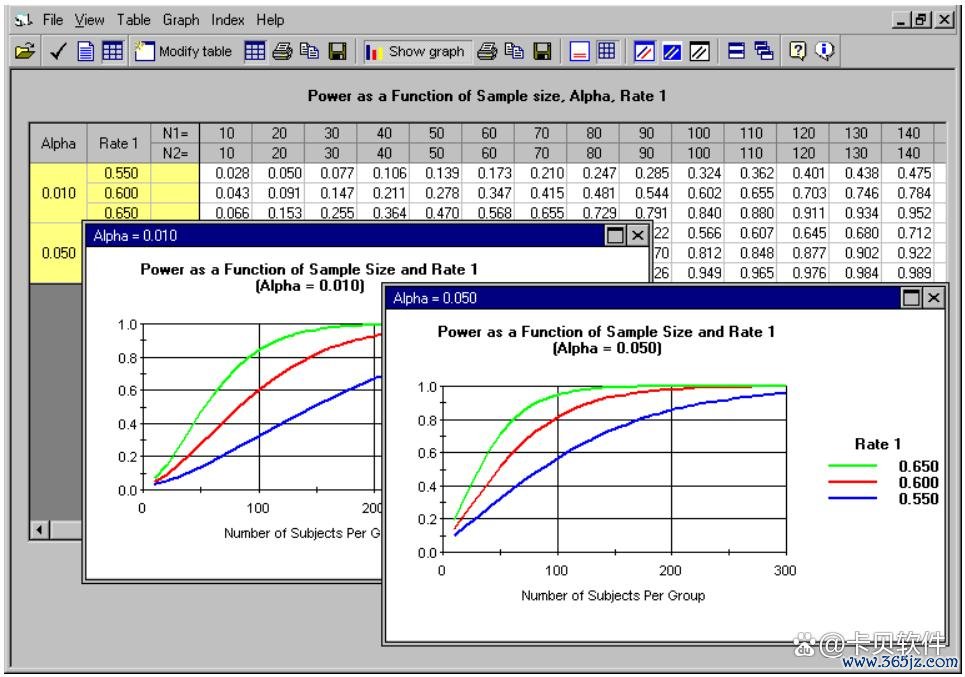Click the save icon left of Show graph
The height and width of the screenshot is (677, 965).
[x=338, y=52]
